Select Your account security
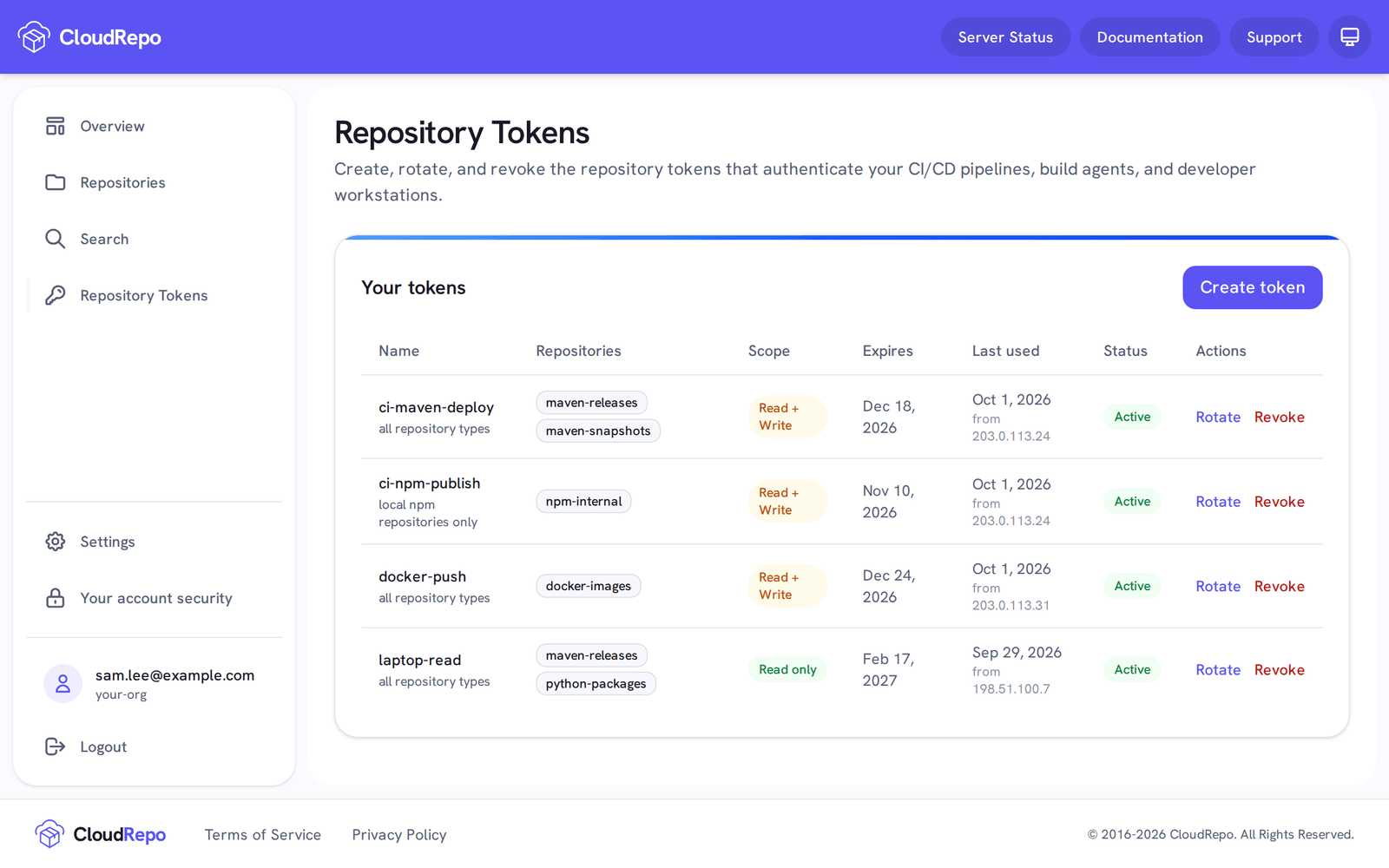The height and width of the screenshot is (868, 1389). 155,598
